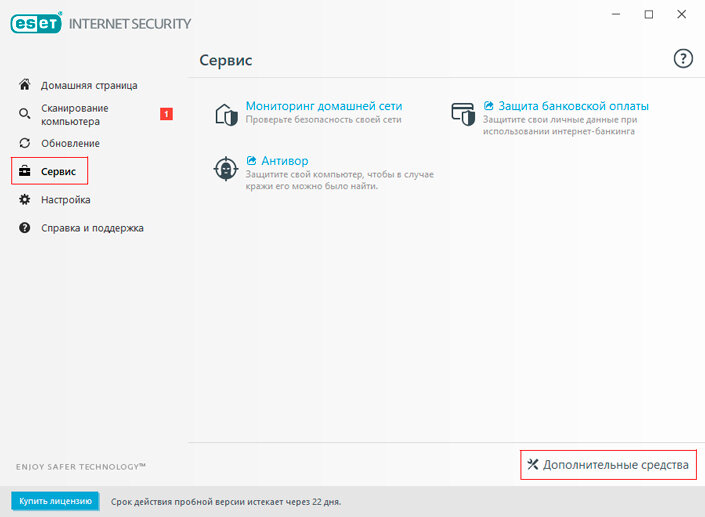Maximize the ESET window
705x517 pixels.
[649, 14]
